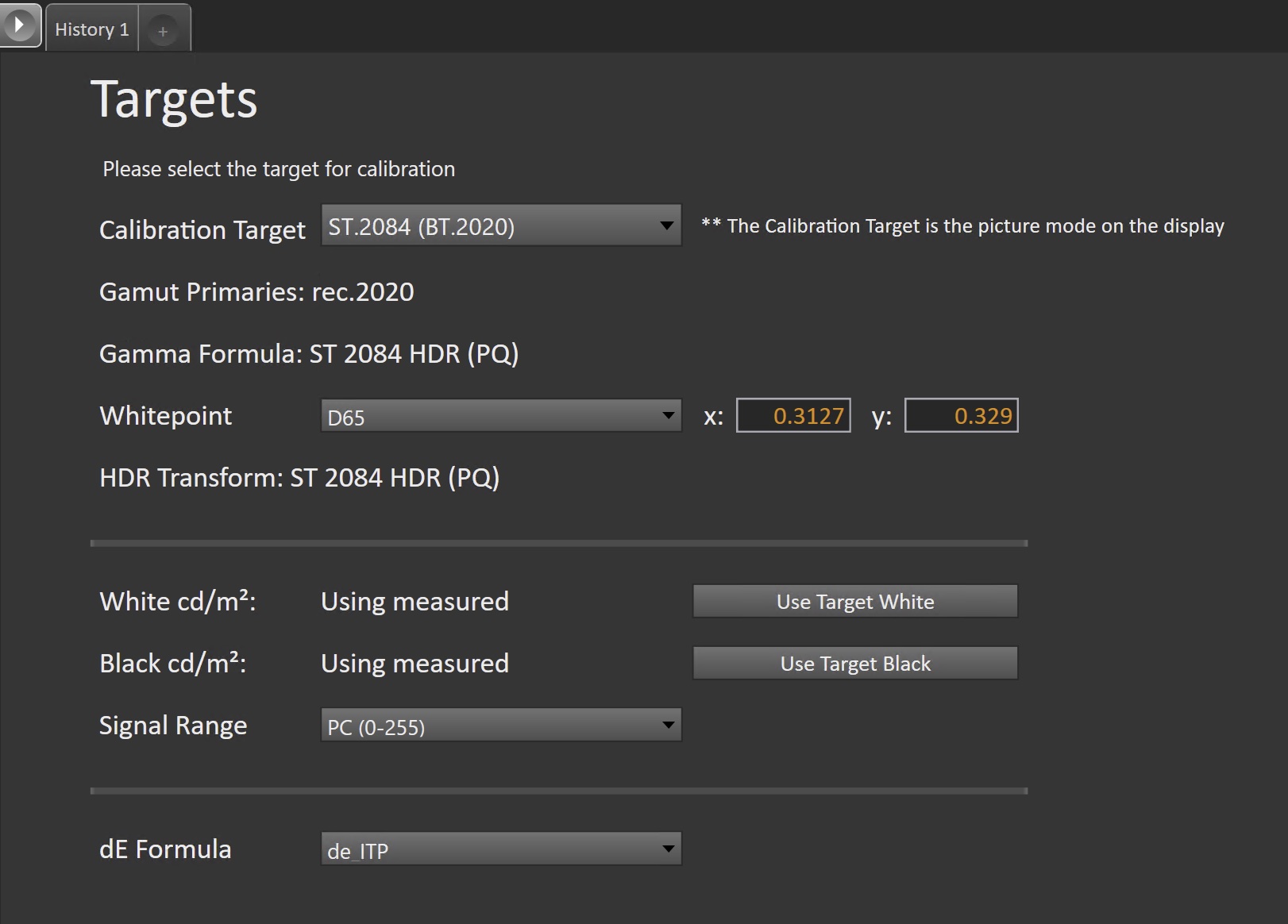Click the whitepoint y value field
Screen dimensions: 1288x924
[961, 416]
